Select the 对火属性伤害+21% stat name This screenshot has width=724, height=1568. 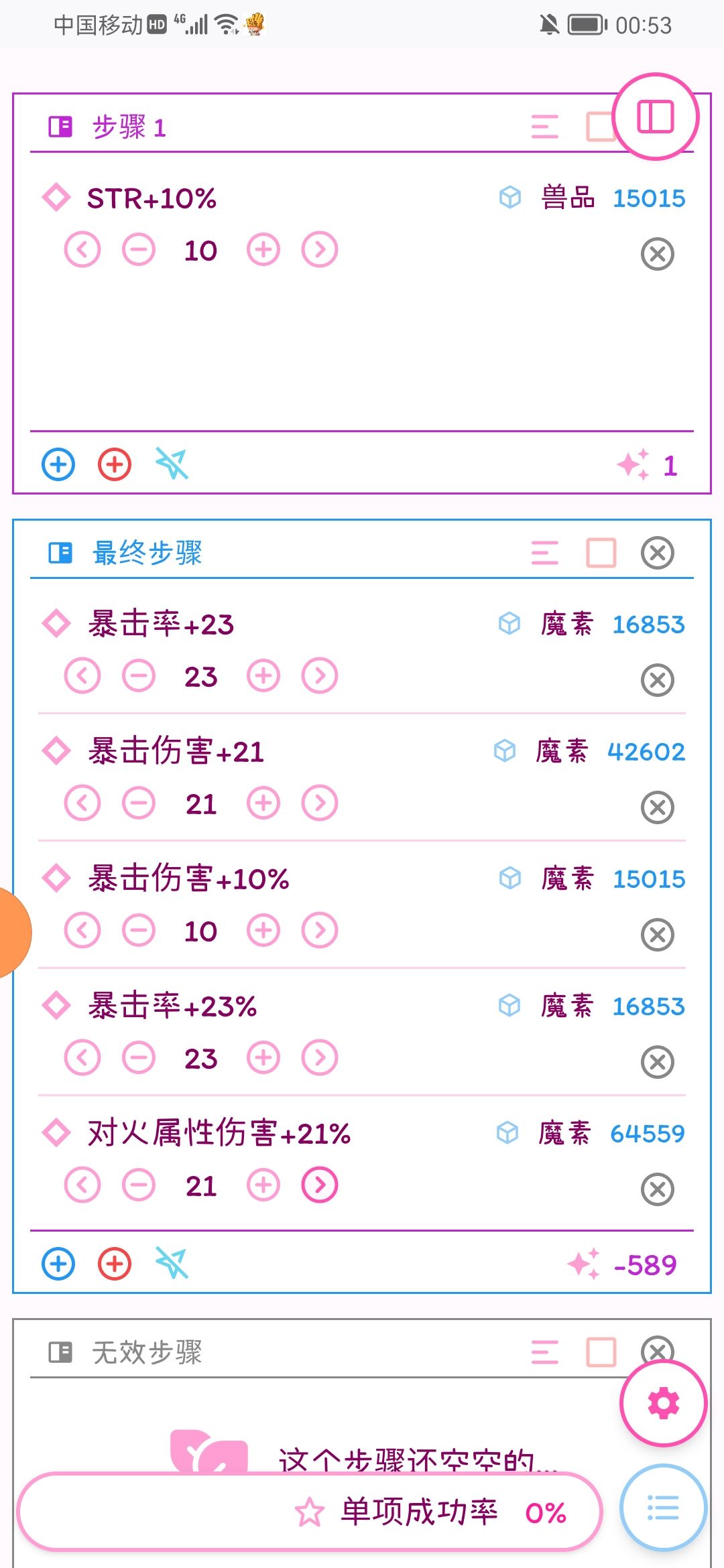pos(219,1133)
